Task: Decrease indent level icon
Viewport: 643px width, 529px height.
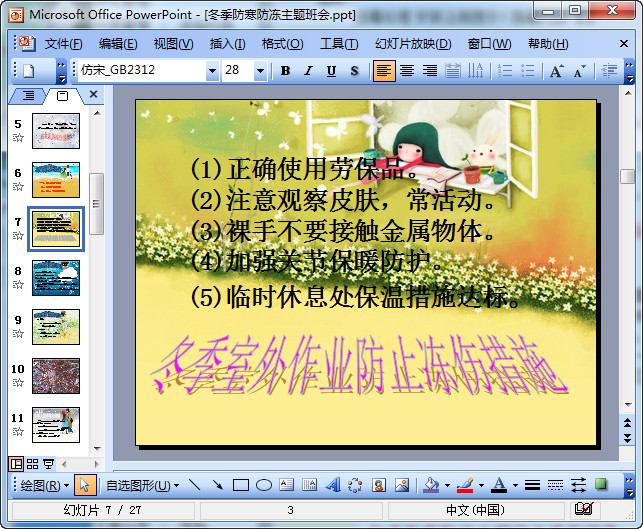Action: [609, 71]
